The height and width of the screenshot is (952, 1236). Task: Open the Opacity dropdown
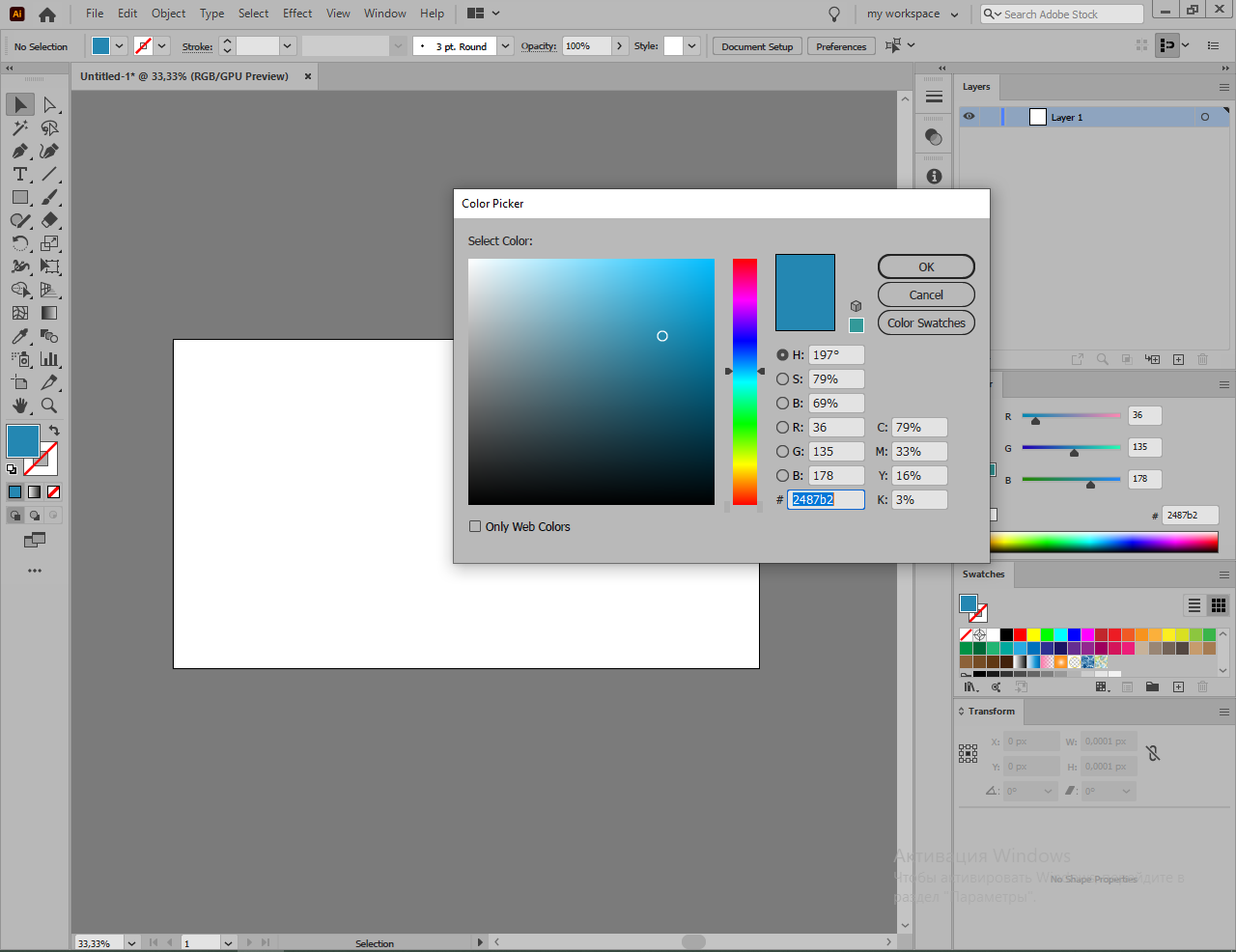tap(619, 45)
